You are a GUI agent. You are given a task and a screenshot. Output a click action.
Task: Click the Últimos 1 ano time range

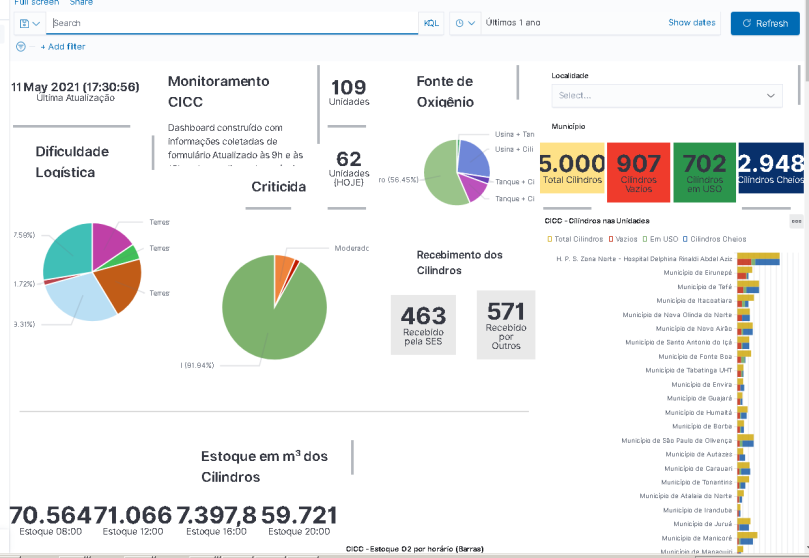click(x=513, y=23)
